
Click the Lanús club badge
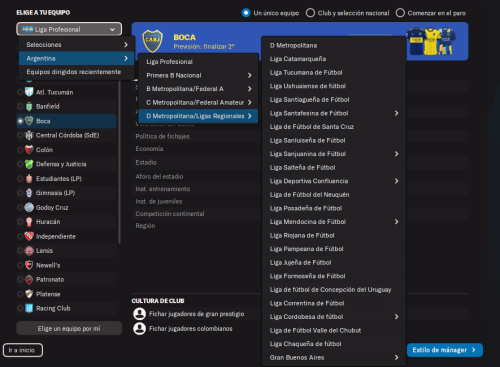coord(29,251)
